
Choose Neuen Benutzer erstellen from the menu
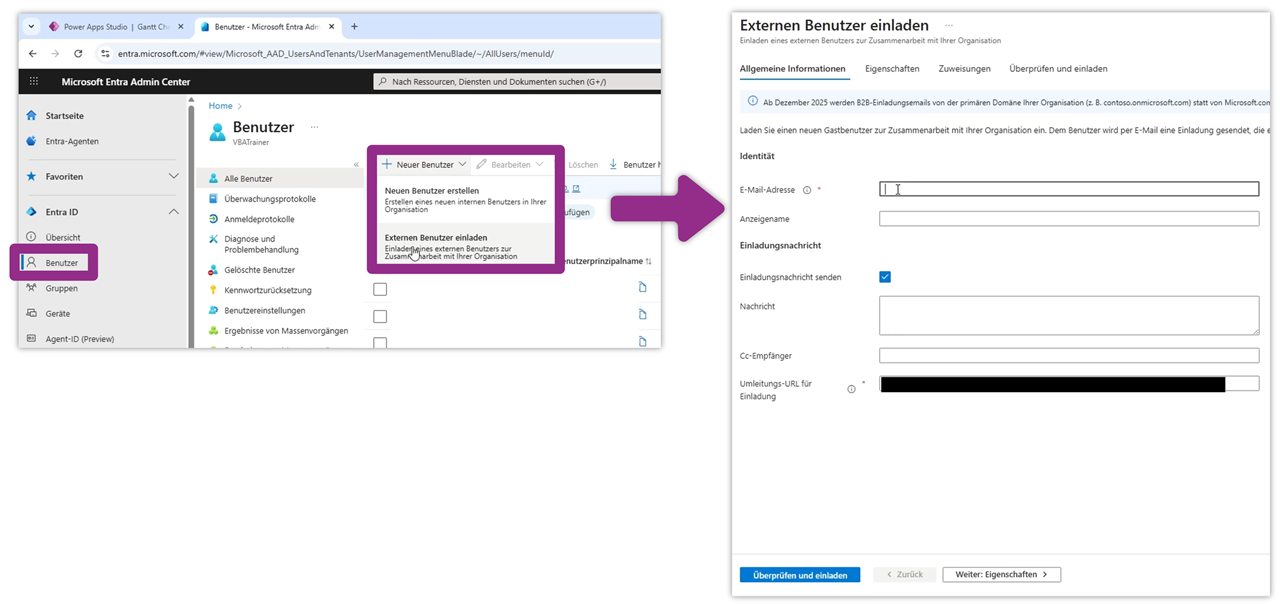click(466, 200)
